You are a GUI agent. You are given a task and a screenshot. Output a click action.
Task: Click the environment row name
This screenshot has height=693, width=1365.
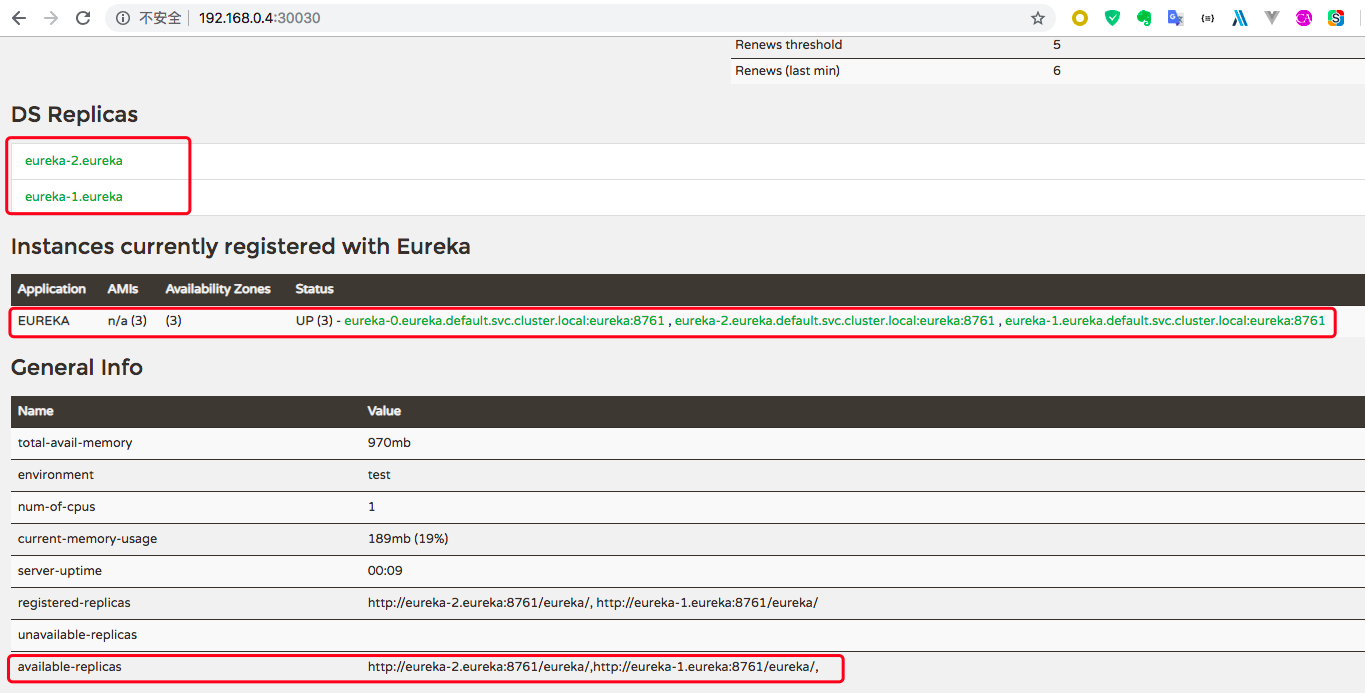point(56,474)
